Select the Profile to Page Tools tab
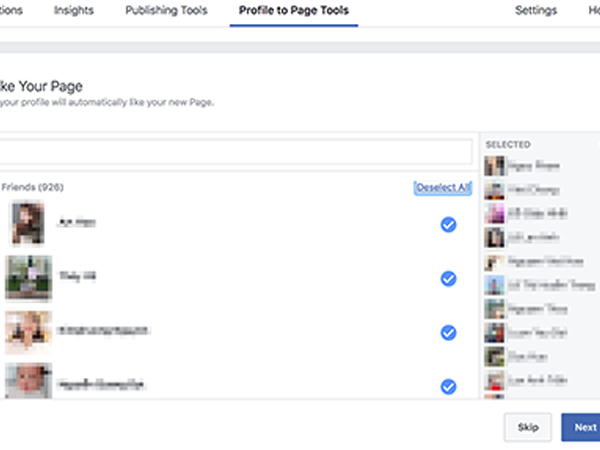This screenshot has width=600, height=450. [293, 11]
